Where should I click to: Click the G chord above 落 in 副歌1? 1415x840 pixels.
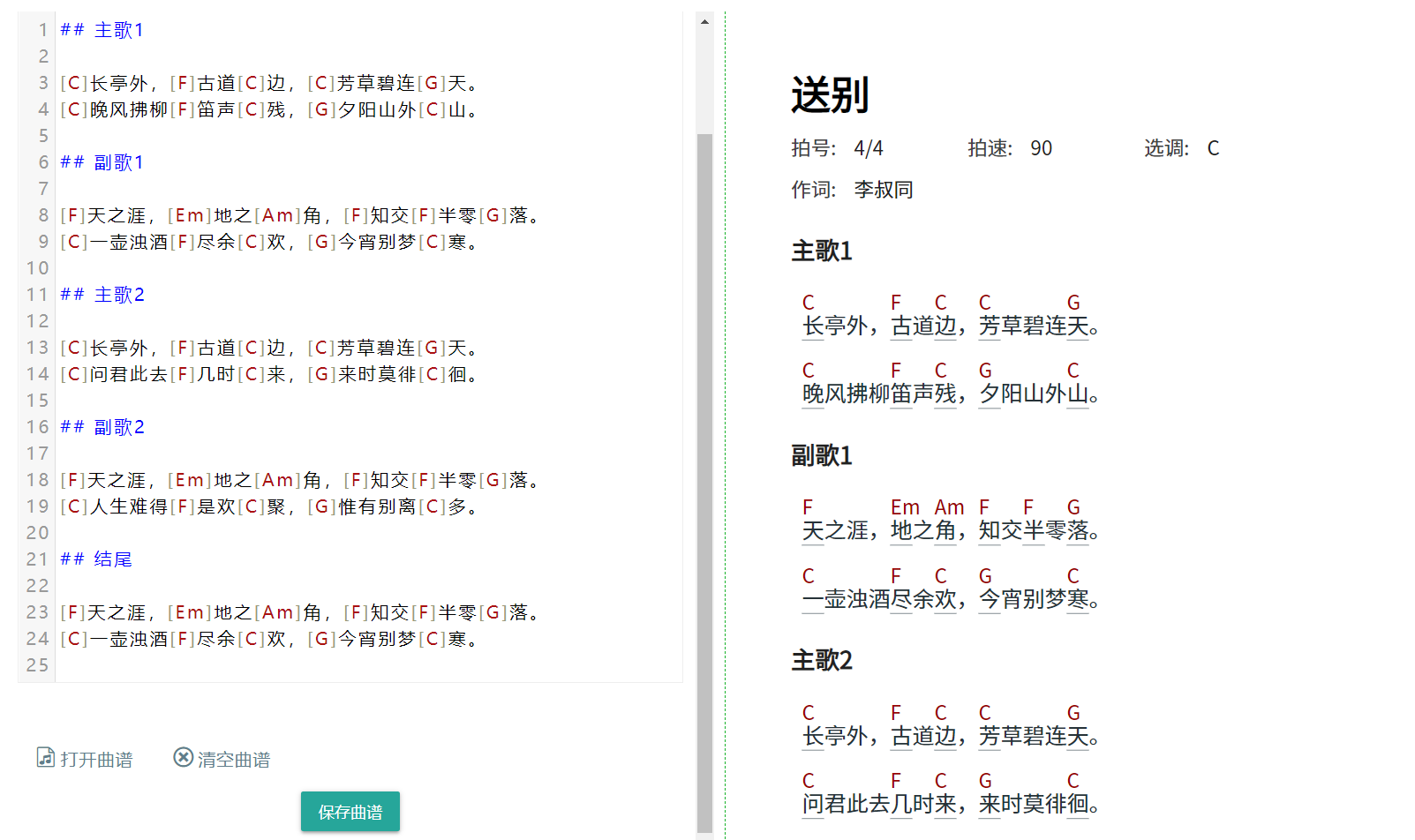(x=1073, y=506)
